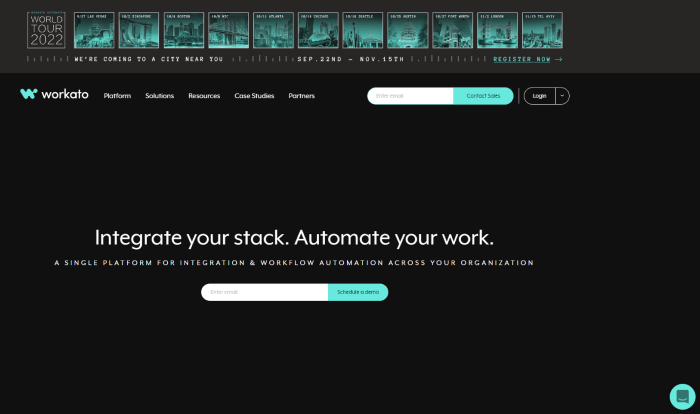Image resolution: width=700 pixels, height=414 pixels.
Task: Open the NYC tour thumbnail
Action: coord(229,30)
